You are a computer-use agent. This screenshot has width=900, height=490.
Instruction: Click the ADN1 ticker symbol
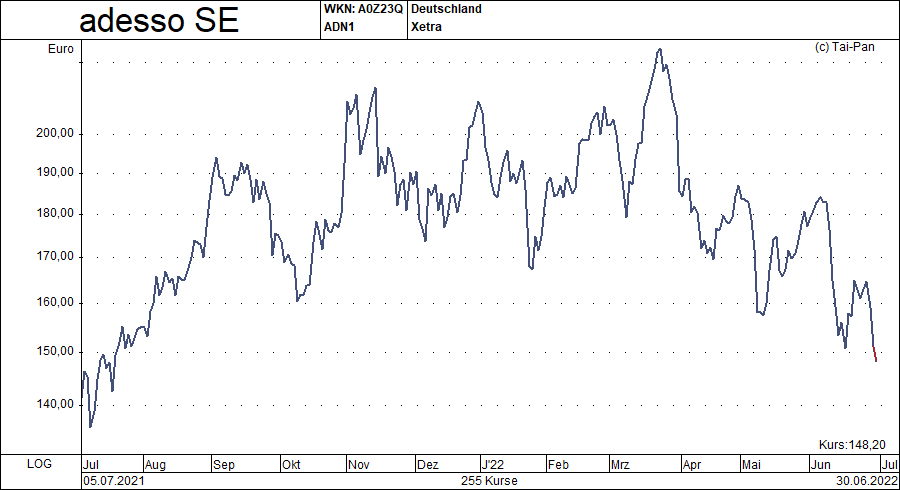pos(339,27)
